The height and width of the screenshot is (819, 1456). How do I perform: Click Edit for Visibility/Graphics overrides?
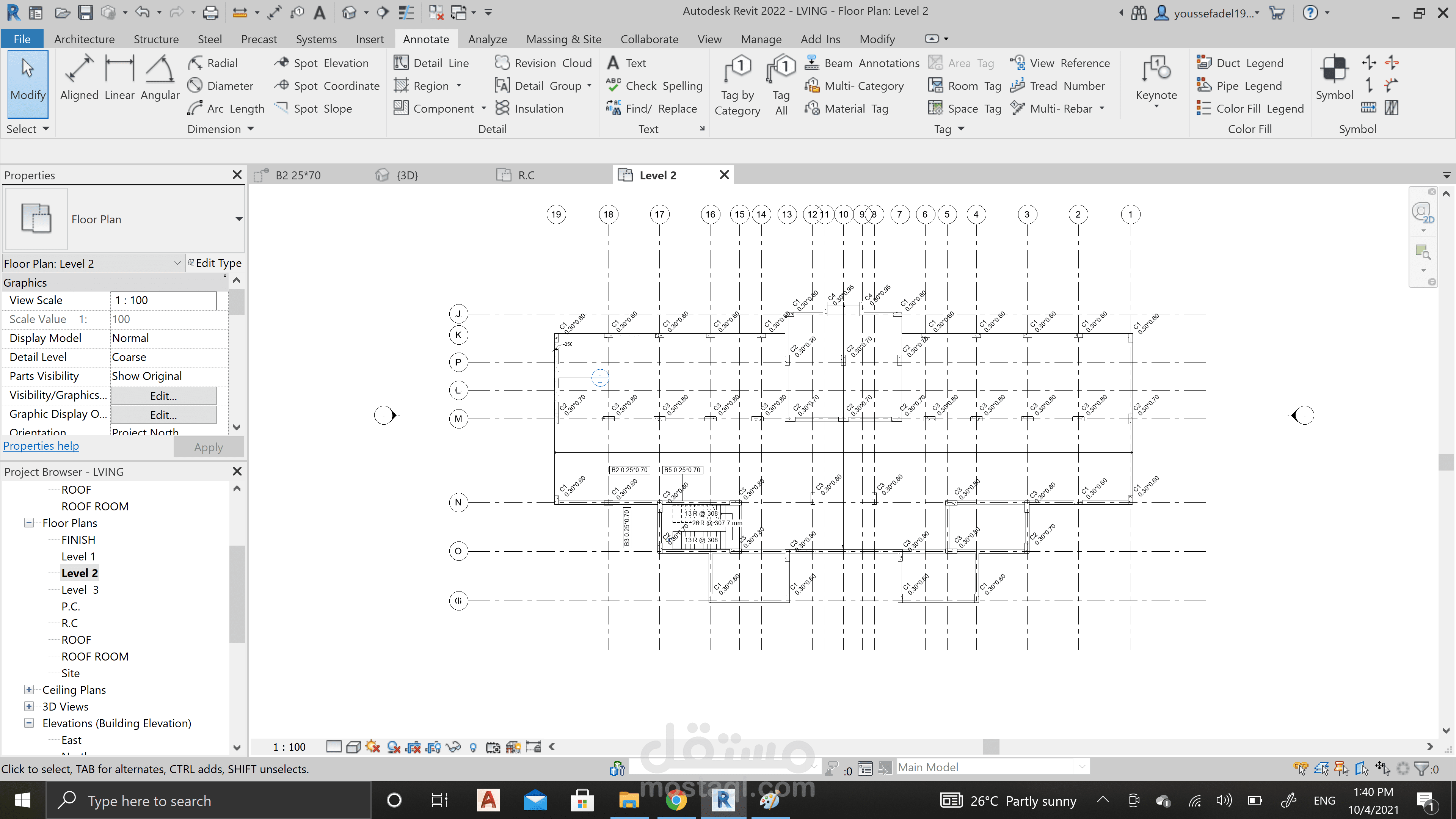(x=163, y=395)
